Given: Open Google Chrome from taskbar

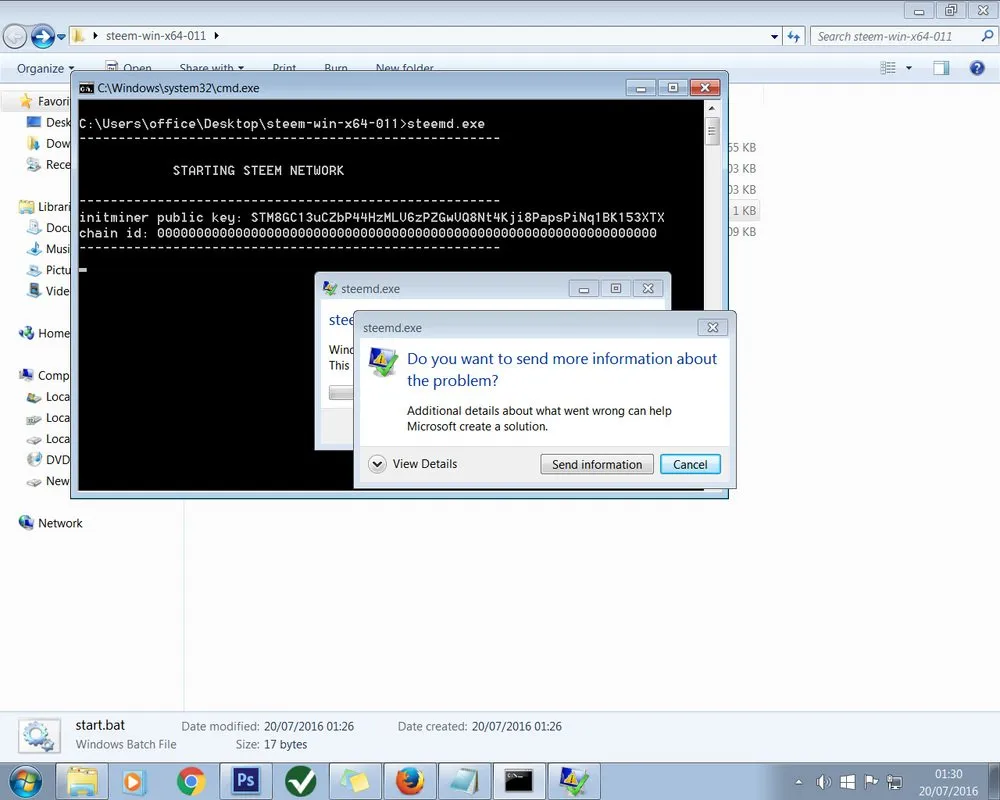Looking at the screenshot, I should coord(191,781).
